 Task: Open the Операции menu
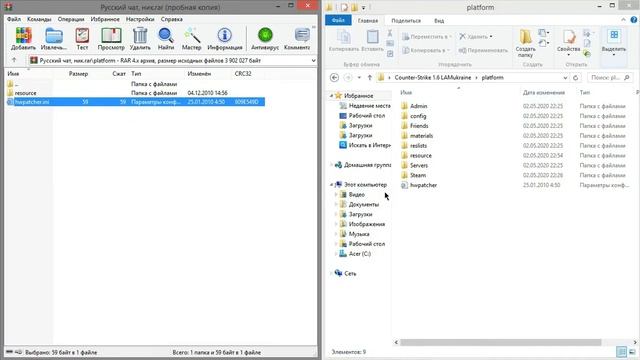point(71,19)
